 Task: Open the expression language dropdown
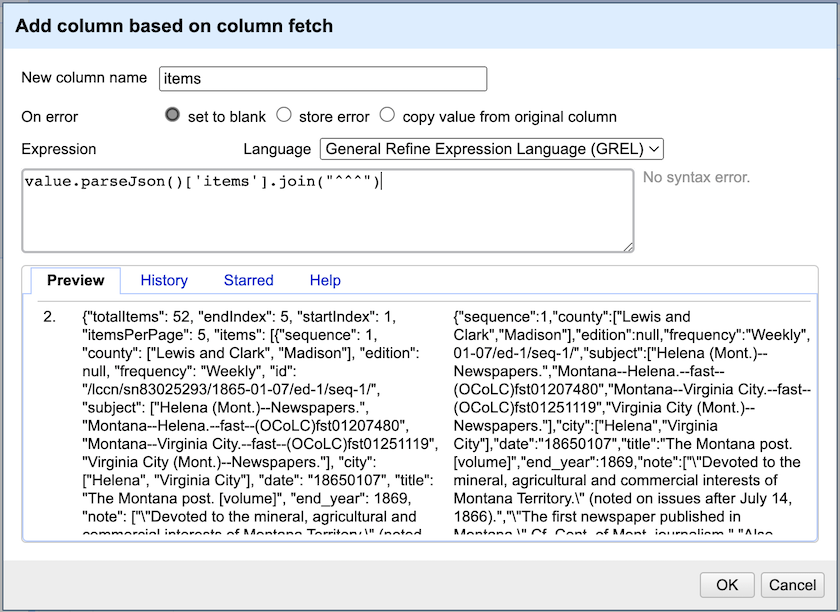click(x=655, y=149)
